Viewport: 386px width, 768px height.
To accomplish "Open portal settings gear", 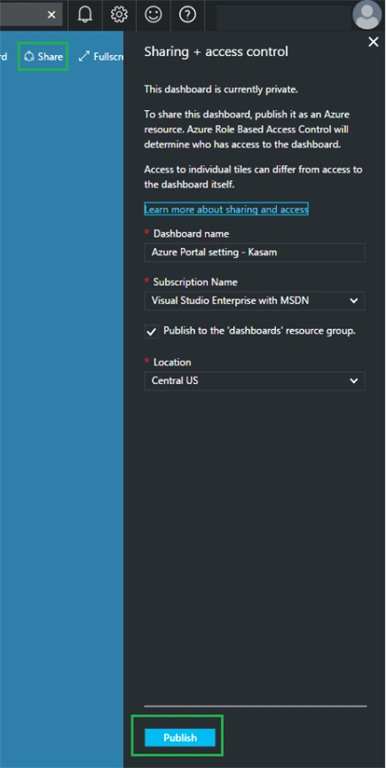I will tap(119, 15).
